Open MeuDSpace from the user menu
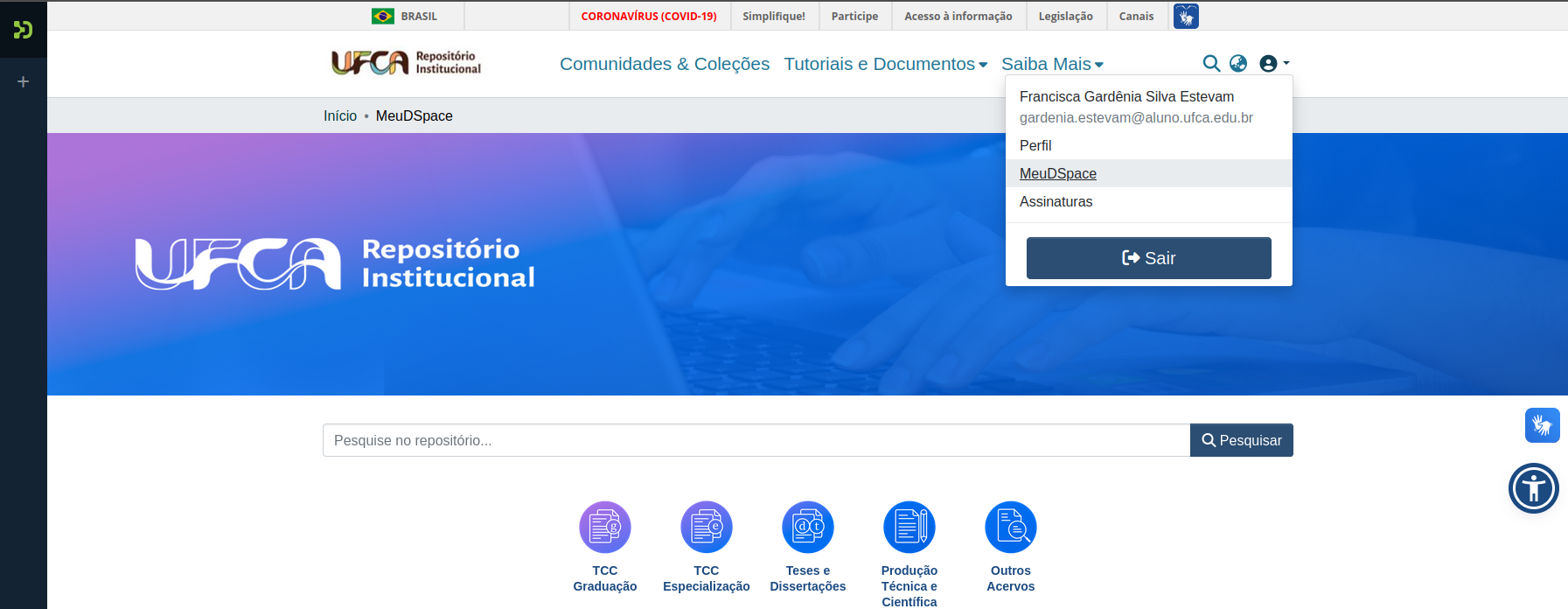 [x=1057, y=173]
